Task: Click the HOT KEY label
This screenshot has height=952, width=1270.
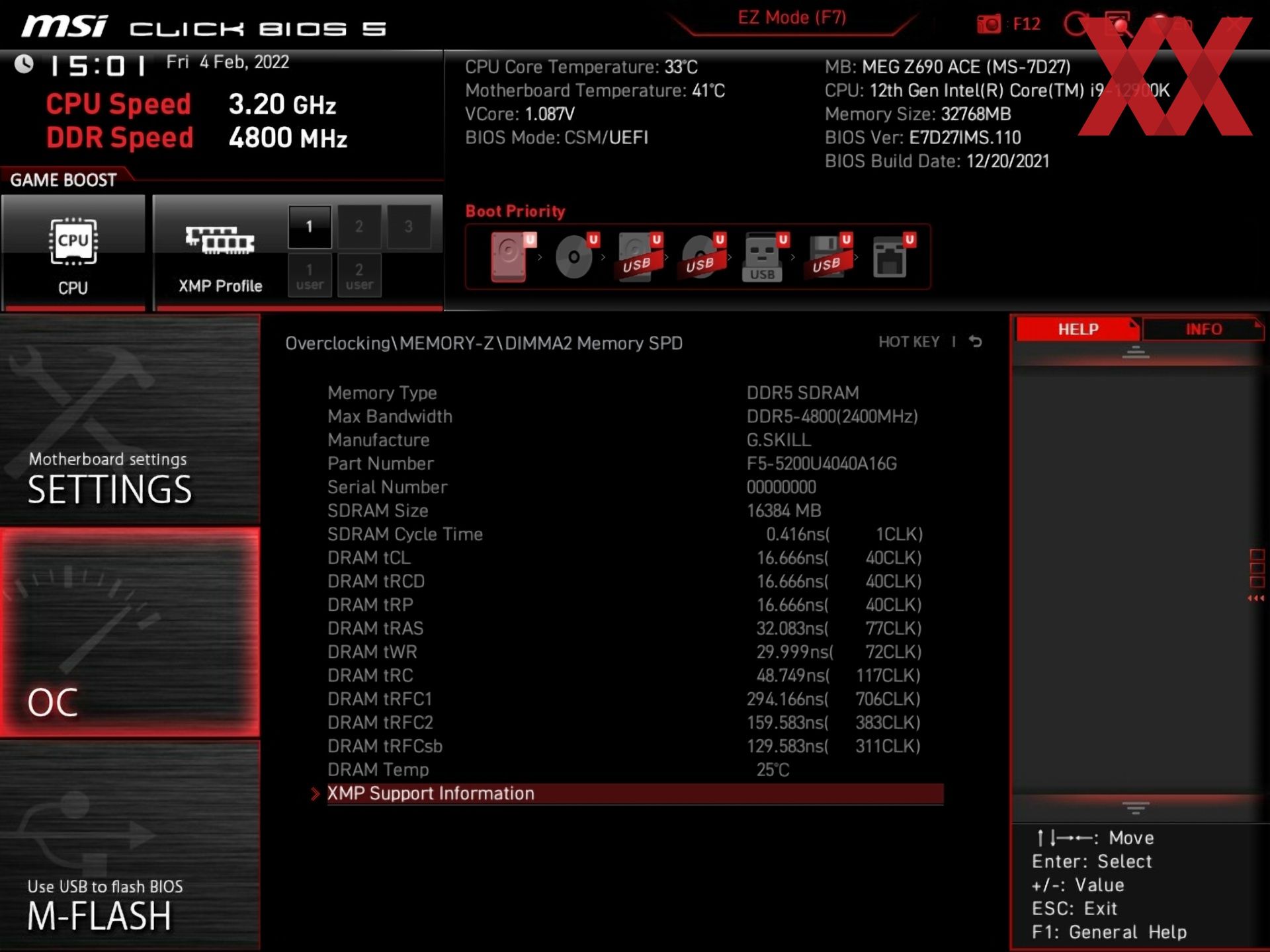Action: click(x=909, y=342)
